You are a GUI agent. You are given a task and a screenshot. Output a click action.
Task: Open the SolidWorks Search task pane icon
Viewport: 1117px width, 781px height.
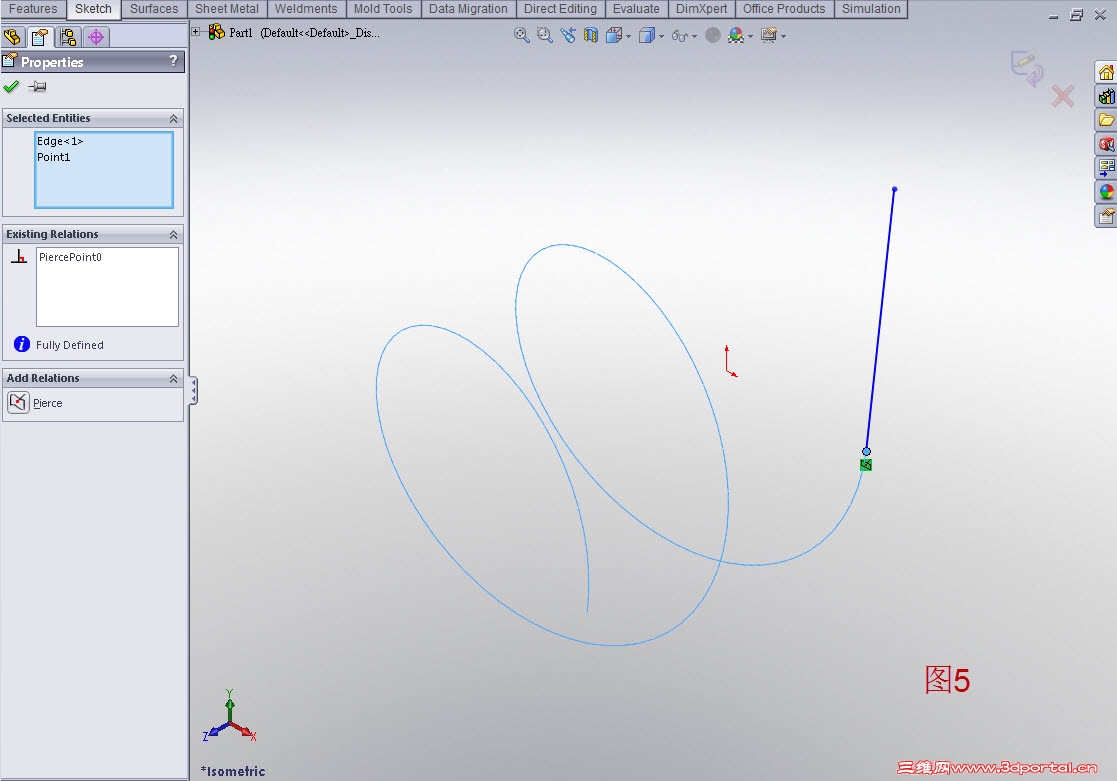tap(1106, 144)
